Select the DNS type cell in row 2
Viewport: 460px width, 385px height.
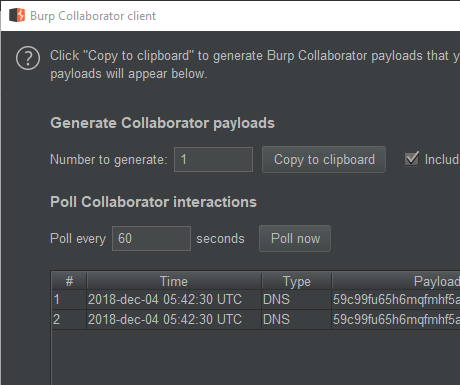296,319
